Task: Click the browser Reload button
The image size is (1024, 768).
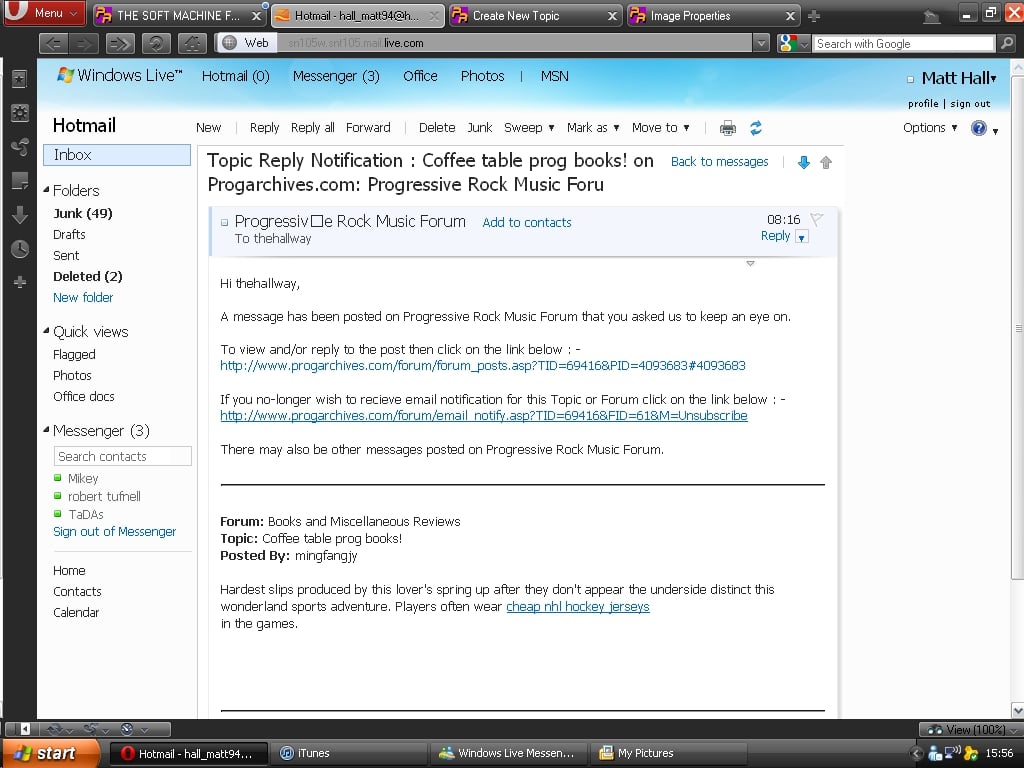Action: [156, 43]
